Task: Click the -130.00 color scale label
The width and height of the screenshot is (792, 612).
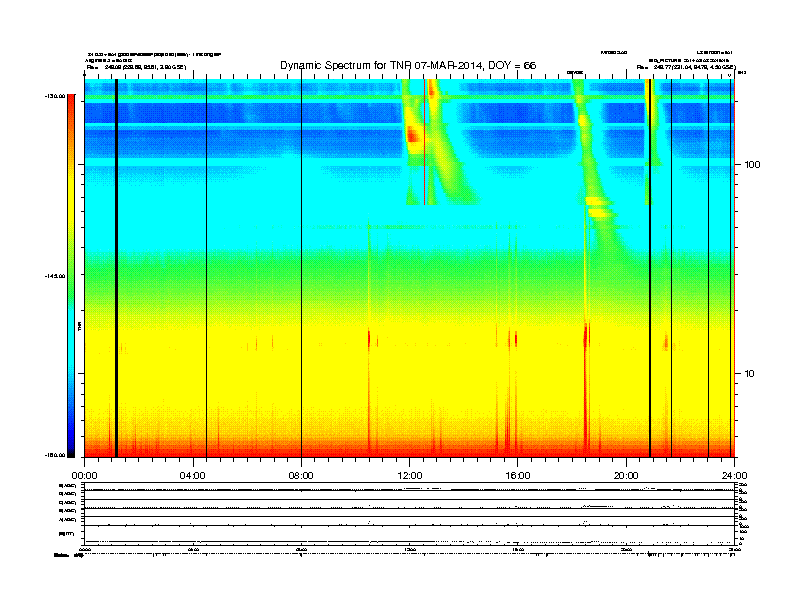Action: [55, 96]
